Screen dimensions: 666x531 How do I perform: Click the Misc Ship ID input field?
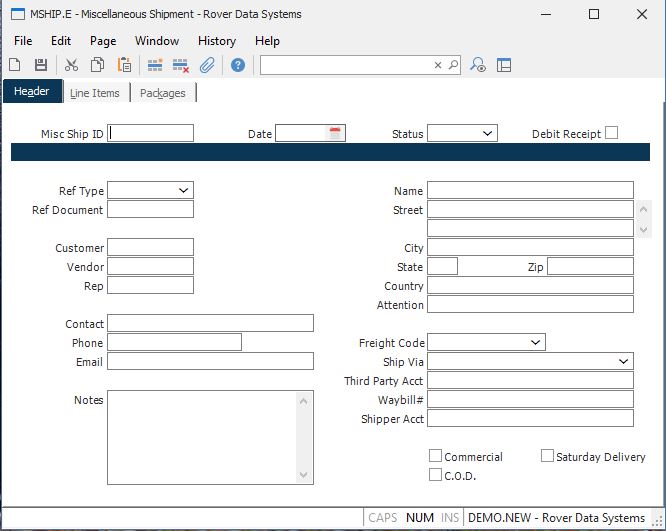pyautogui.click(x=151, y=133)
